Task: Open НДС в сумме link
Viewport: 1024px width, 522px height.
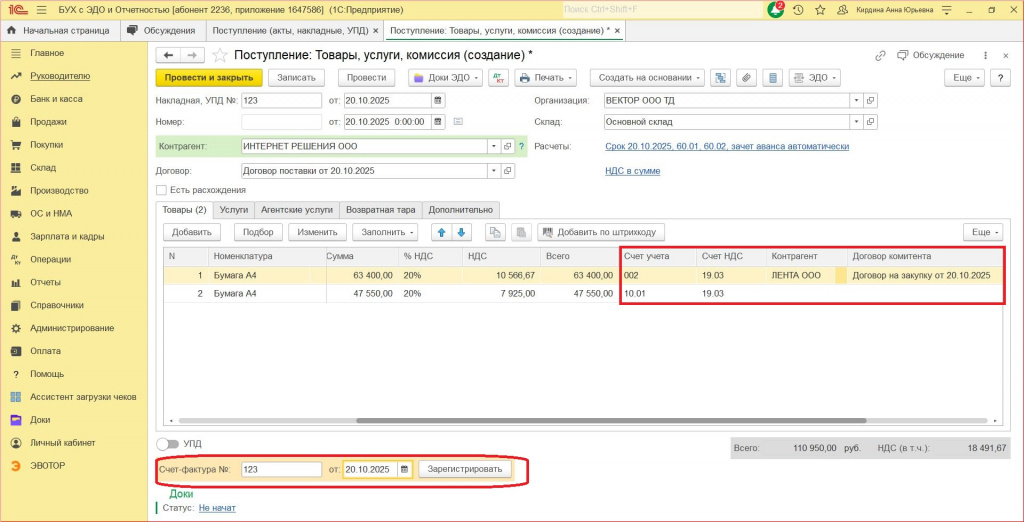Action: click(633, 171)
